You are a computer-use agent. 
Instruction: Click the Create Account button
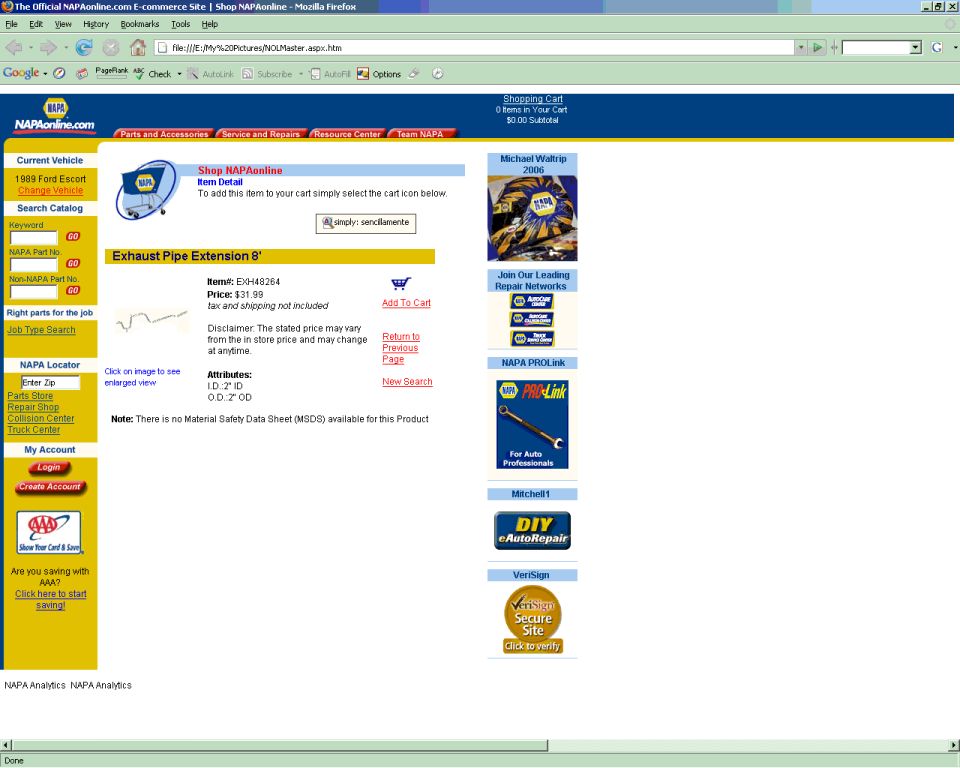[x=50, y=488]
